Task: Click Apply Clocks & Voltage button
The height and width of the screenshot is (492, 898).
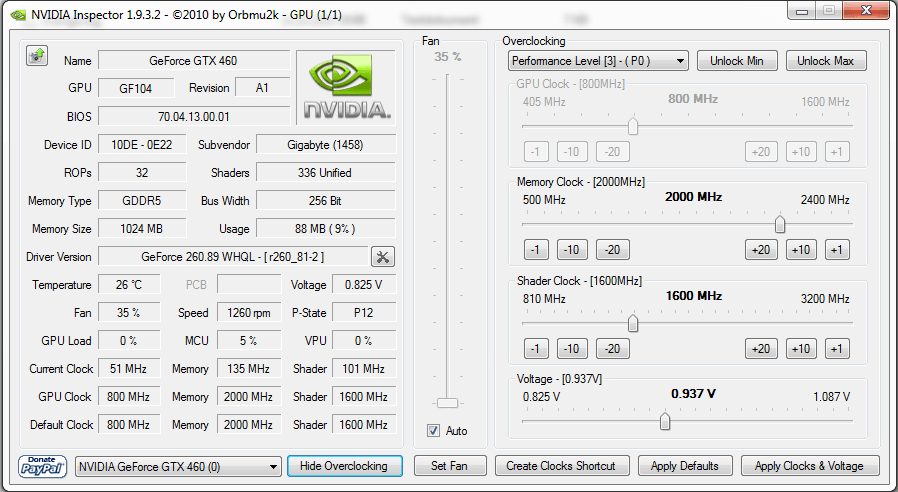Action: click(x=810, y=466)
